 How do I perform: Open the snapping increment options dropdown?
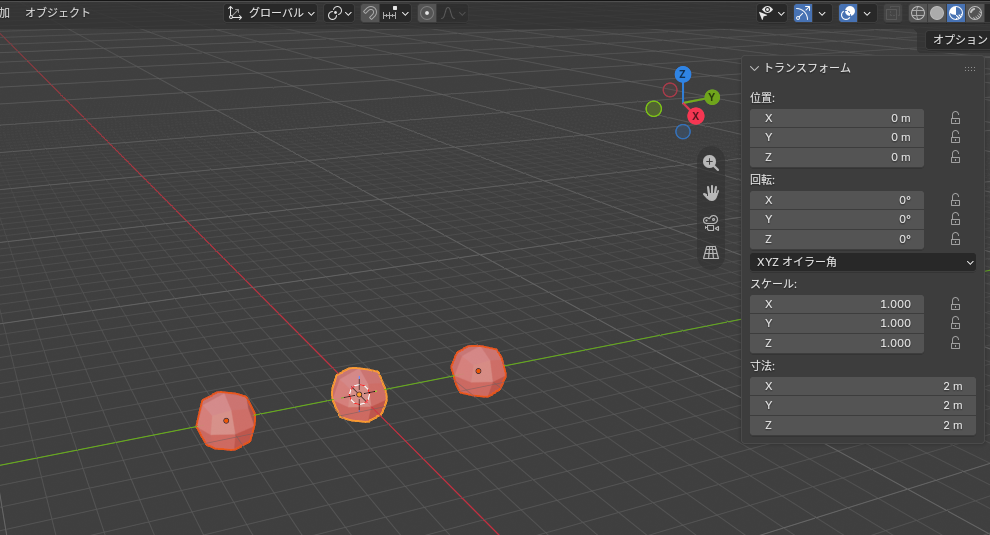pyautogui.click(x=396, y=13)
